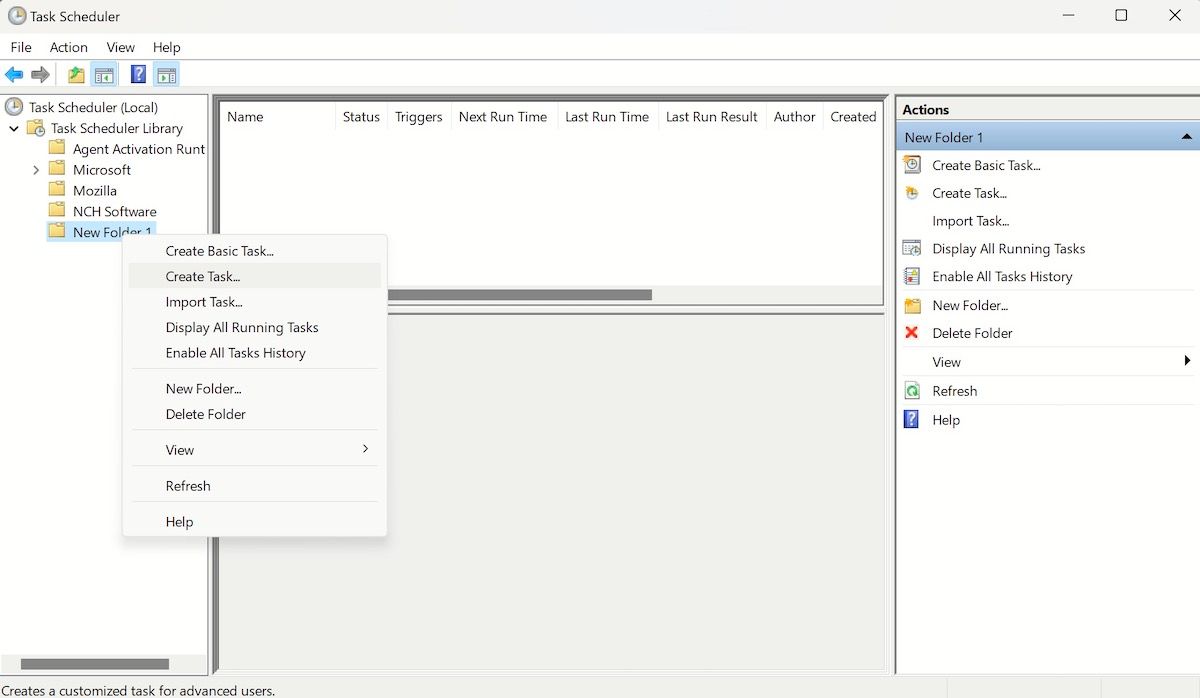Click the red X Delete Folder icon
This screenshot has height=698, width=1200.
pos(911,333)
